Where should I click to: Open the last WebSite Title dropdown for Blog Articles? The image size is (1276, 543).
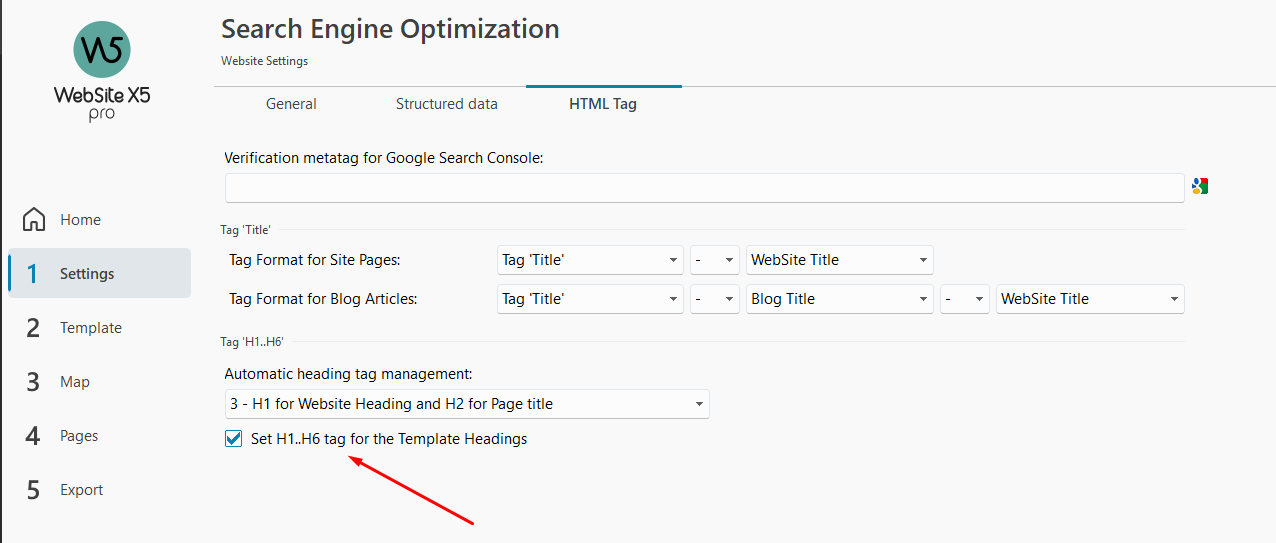1090,299
